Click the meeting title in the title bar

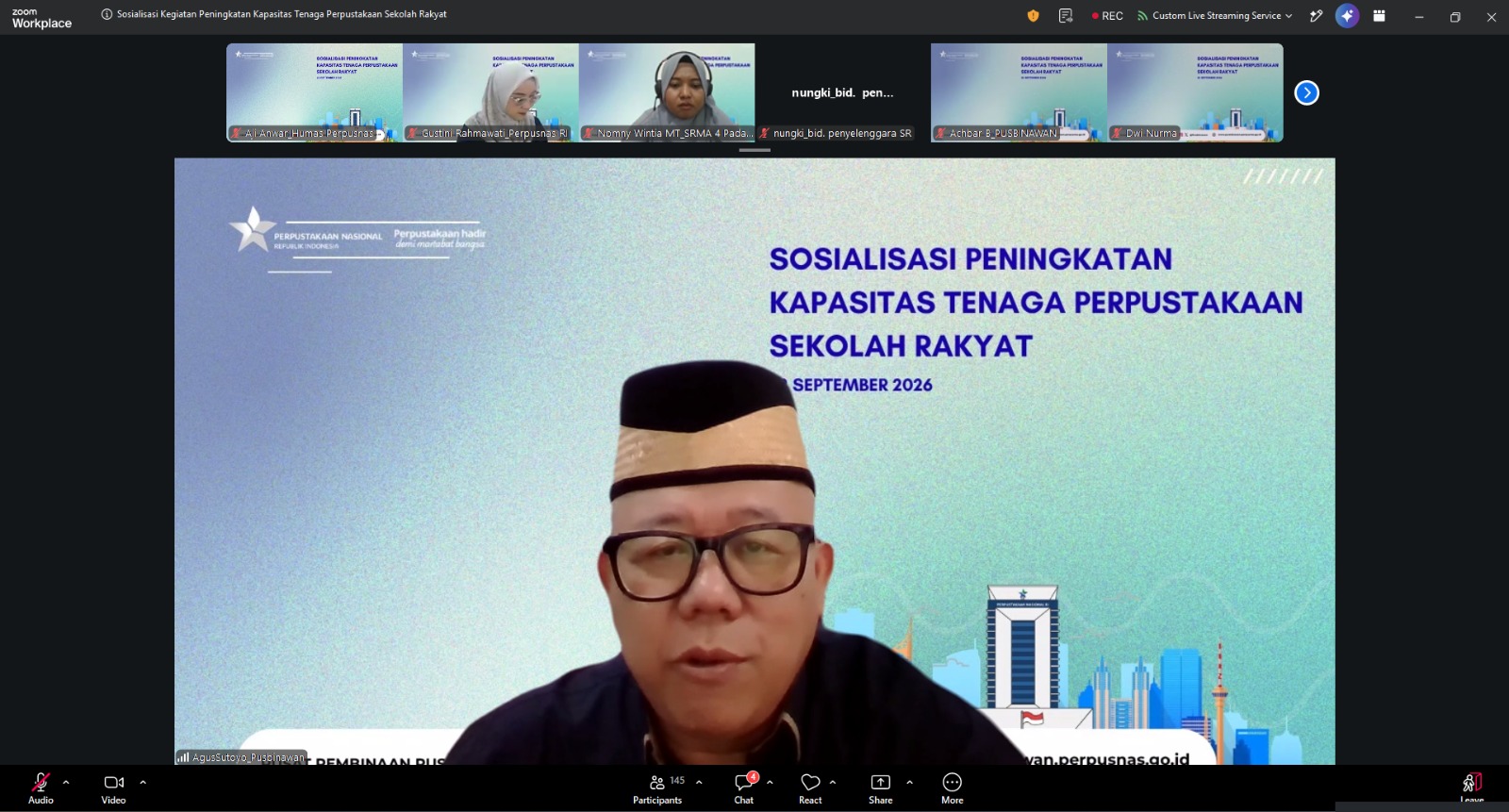282,14
